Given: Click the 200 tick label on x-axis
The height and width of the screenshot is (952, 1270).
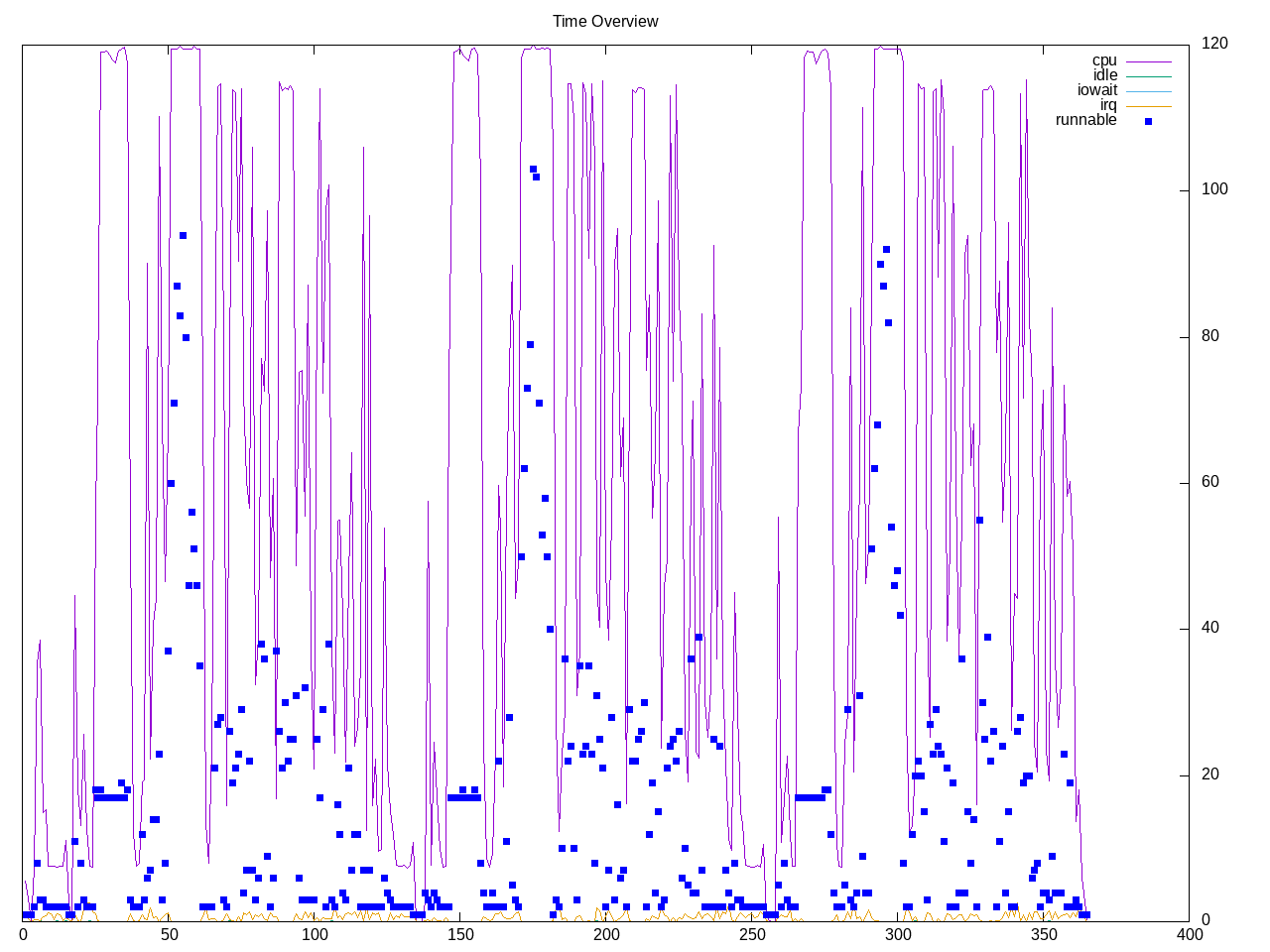Looking at the screenshot, I should (606, 935).
